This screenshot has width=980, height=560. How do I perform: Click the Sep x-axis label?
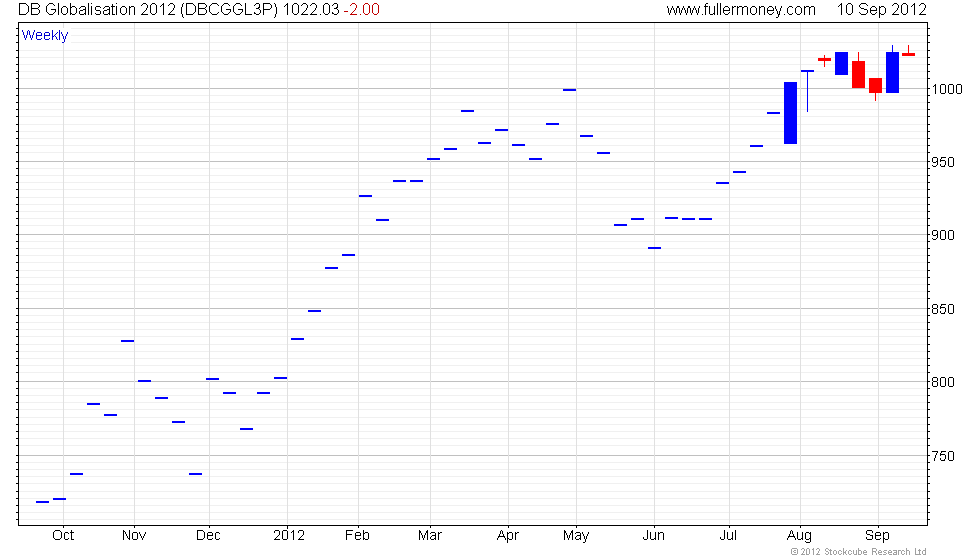point(877,536)
